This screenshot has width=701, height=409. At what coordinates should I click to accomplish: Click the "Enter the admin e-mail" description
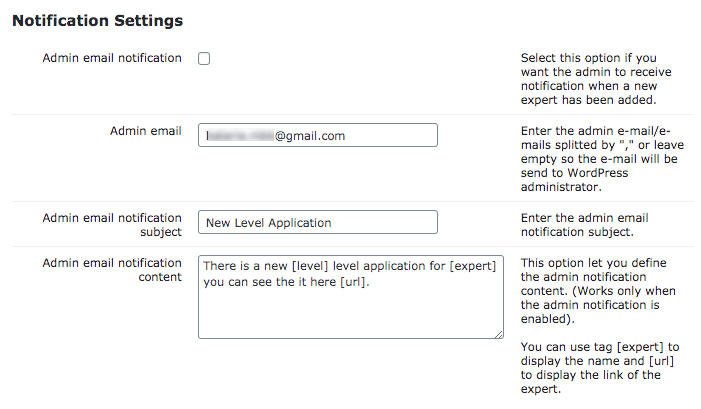click(x=588, y=159)
